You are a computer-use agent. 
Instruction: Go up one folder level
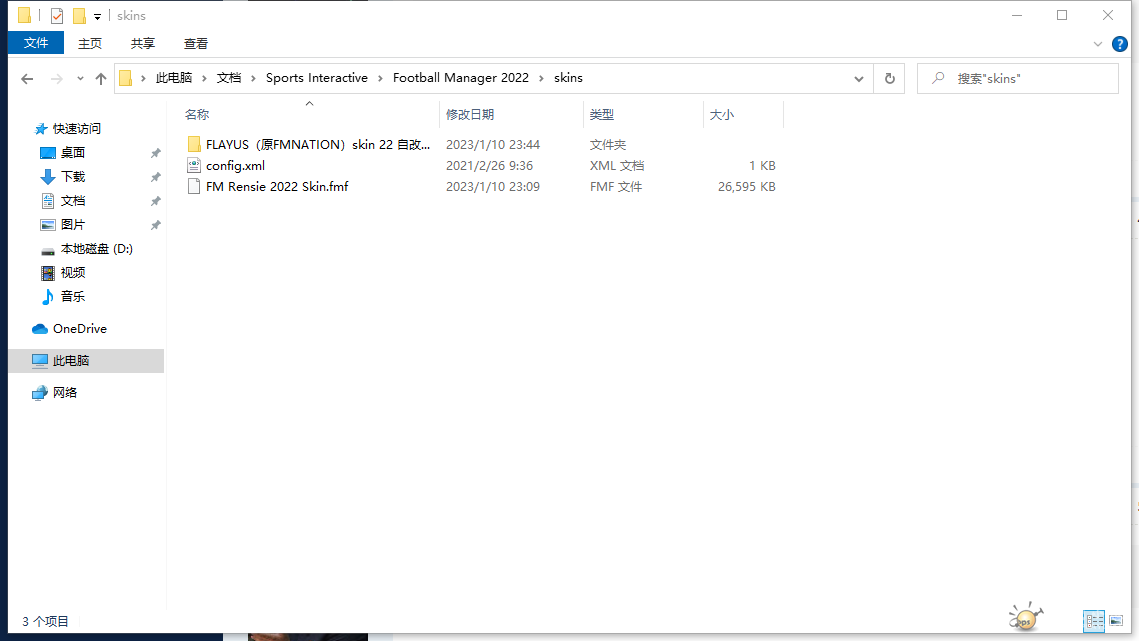[x=101, y=78]
